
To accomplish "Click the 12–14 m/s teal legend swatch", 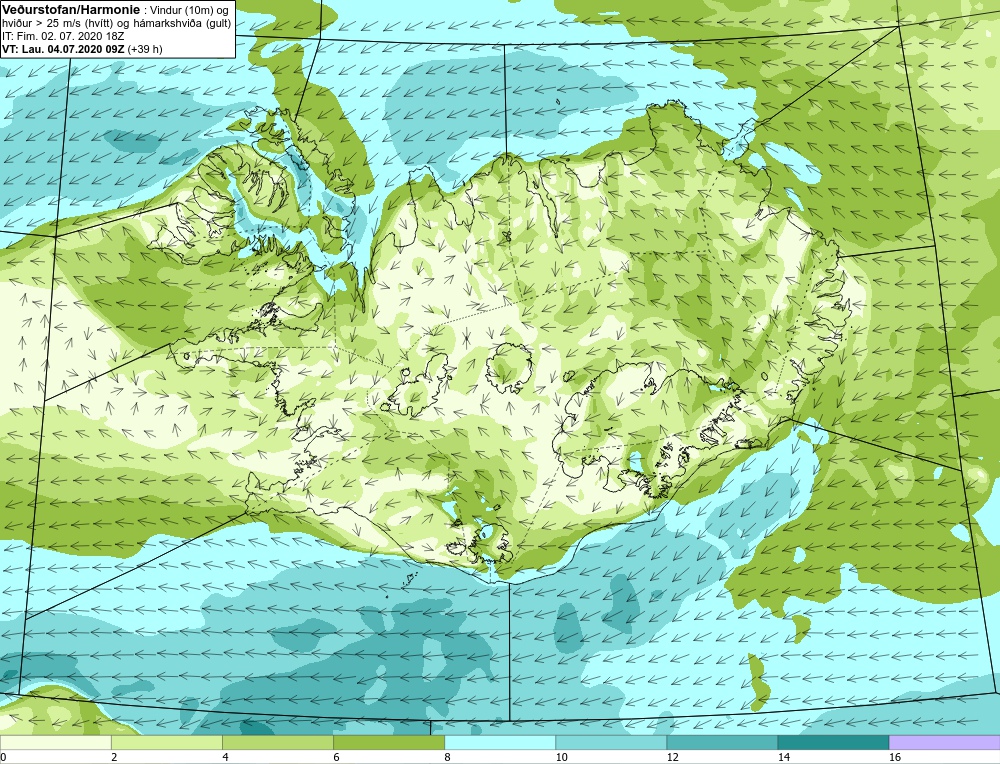I will pyautogui.click(x=721, y=742).
